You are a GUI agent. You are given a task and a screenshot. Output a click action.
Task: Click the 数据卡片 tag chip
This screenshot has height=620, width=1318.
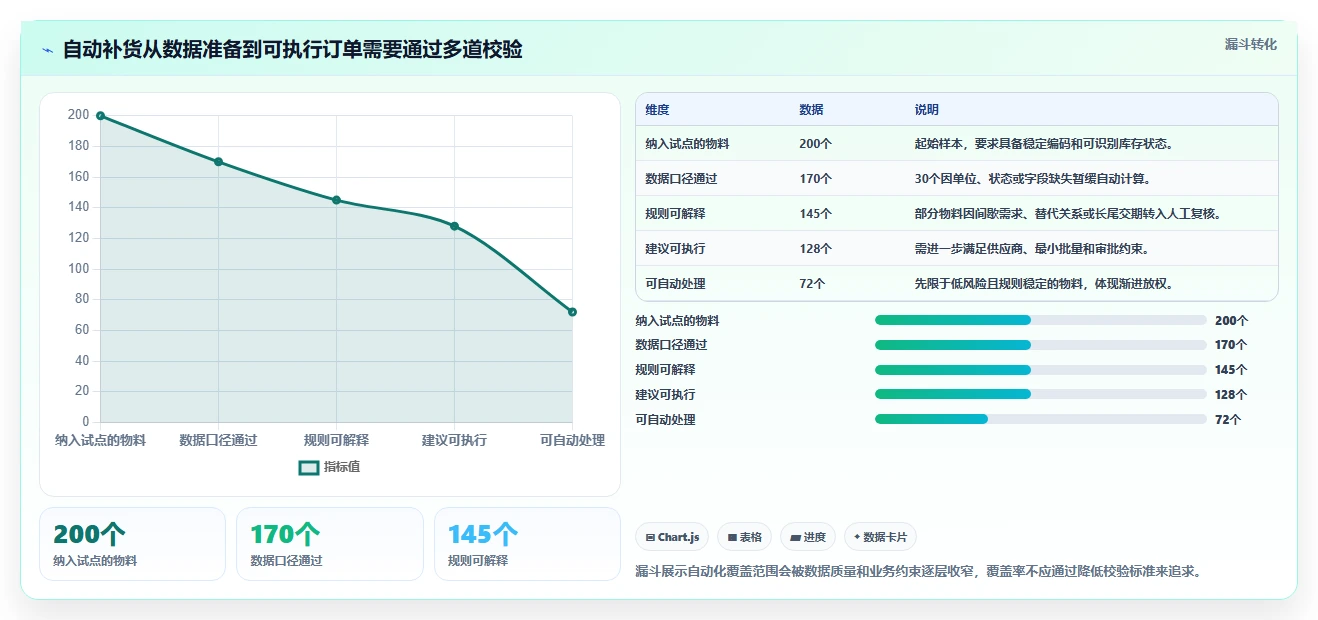tap(880, 537)
